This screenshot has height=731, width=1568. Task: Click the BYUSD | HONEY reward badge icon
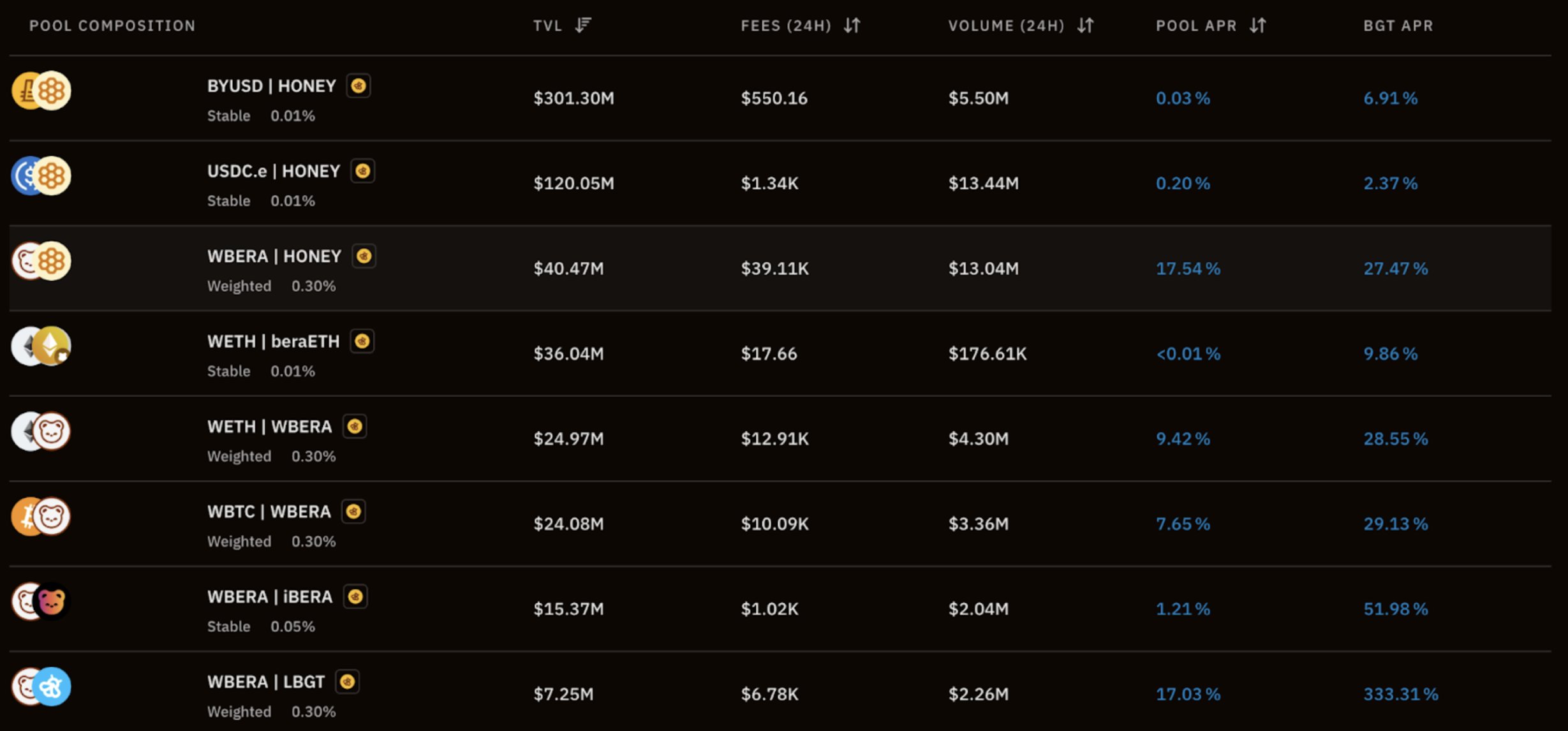[359, 85]
